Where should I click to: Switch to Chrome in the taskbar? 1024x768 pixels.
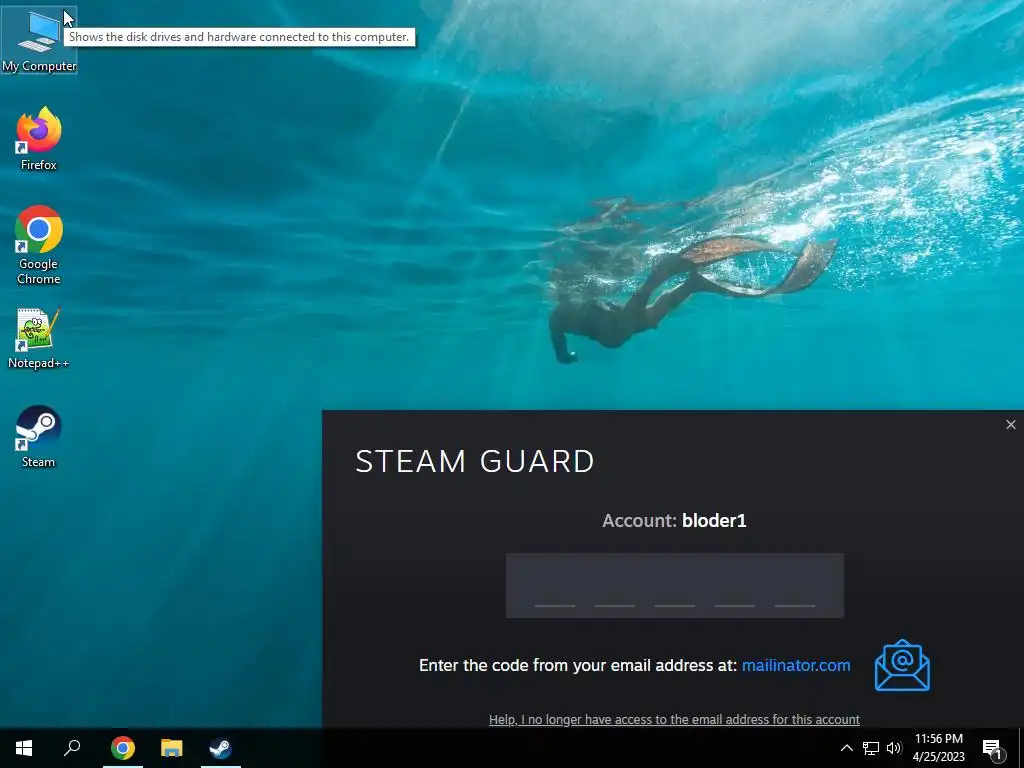tap(122, 748)
